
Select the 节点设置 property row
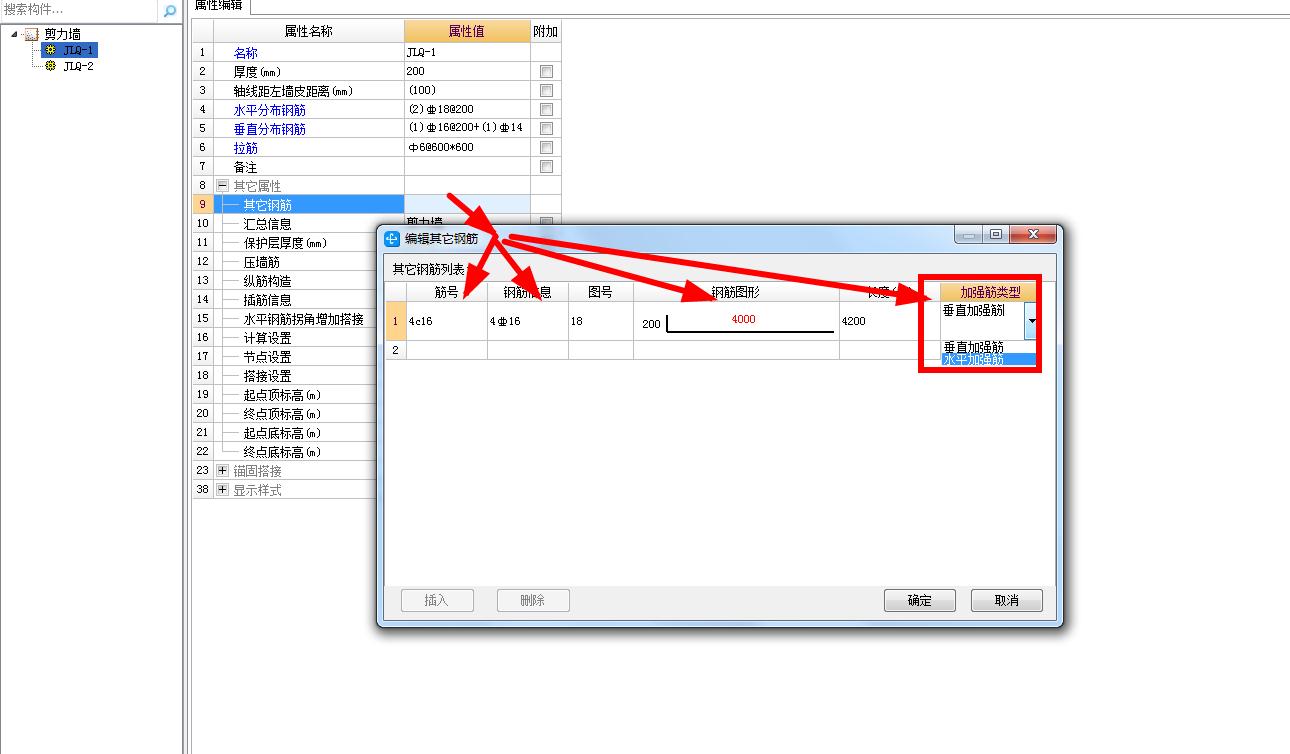[295, 356]
